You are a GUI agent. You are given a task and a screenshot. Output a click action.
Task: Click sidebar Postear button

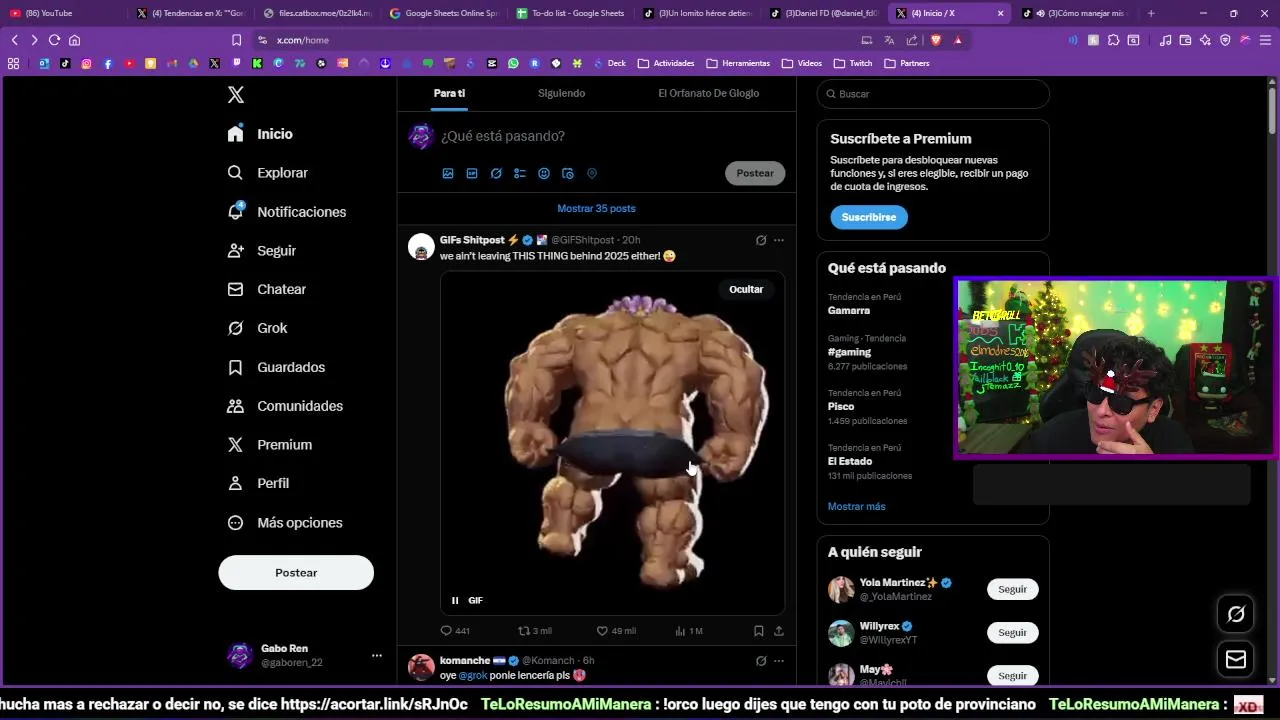pyautogui.click(x=296, y=573)
